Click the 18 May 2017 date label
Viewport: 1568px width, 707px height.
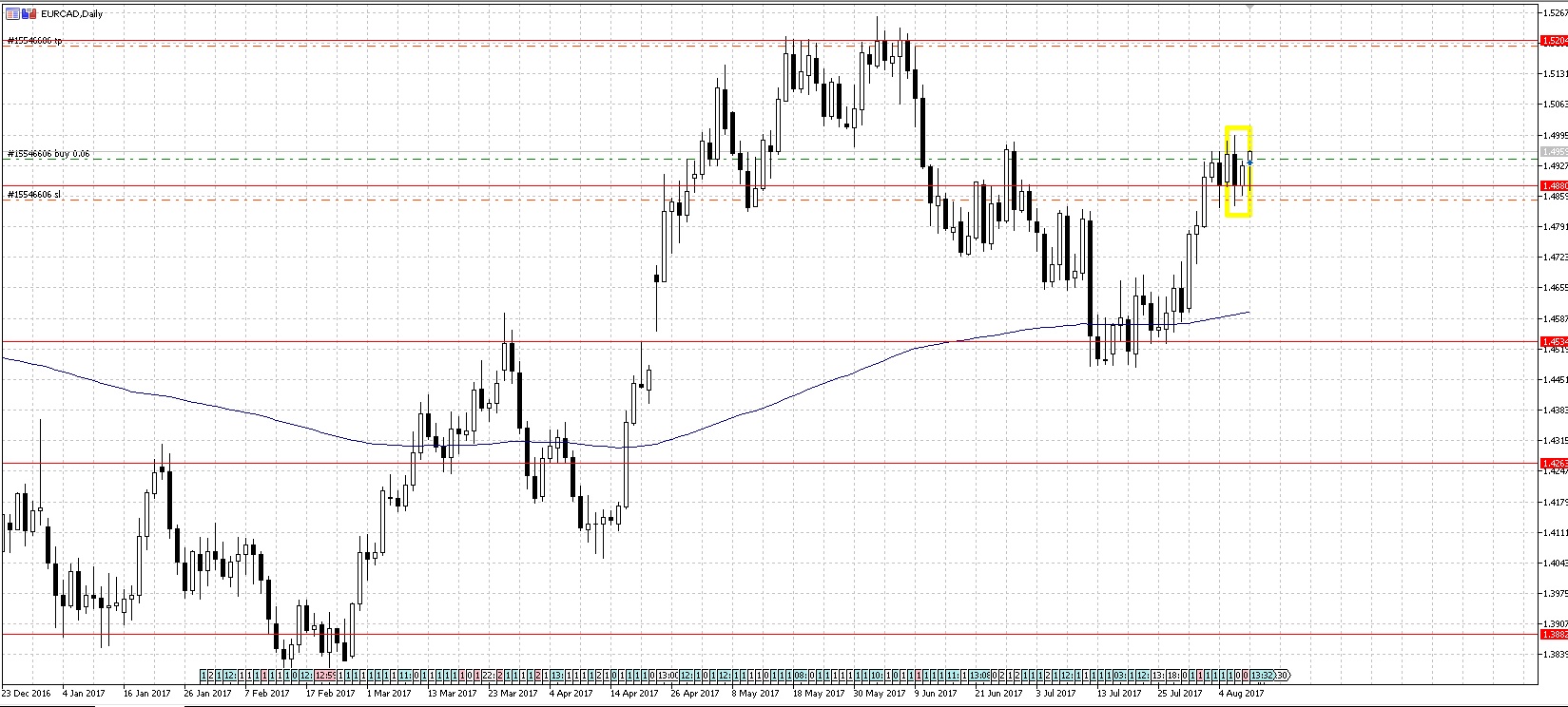click(x=819, y=693)
